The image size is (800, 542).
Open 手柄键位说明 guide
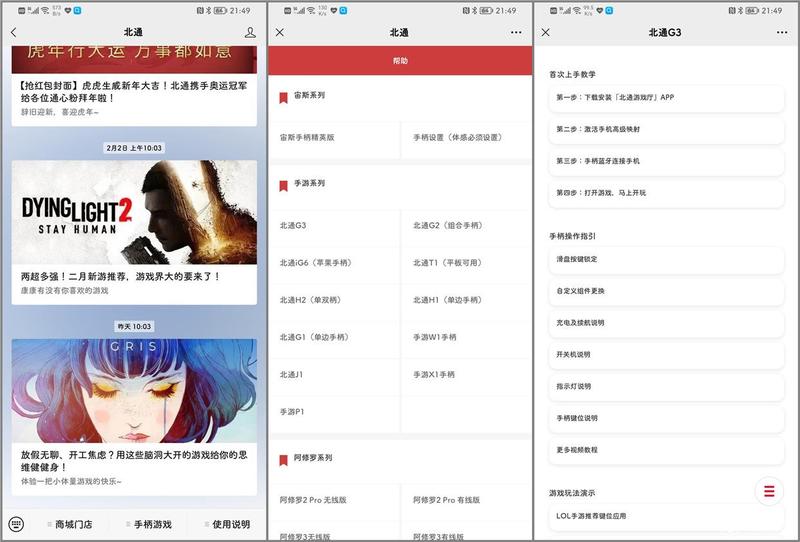pyautogui.click(x=666, y=418)
